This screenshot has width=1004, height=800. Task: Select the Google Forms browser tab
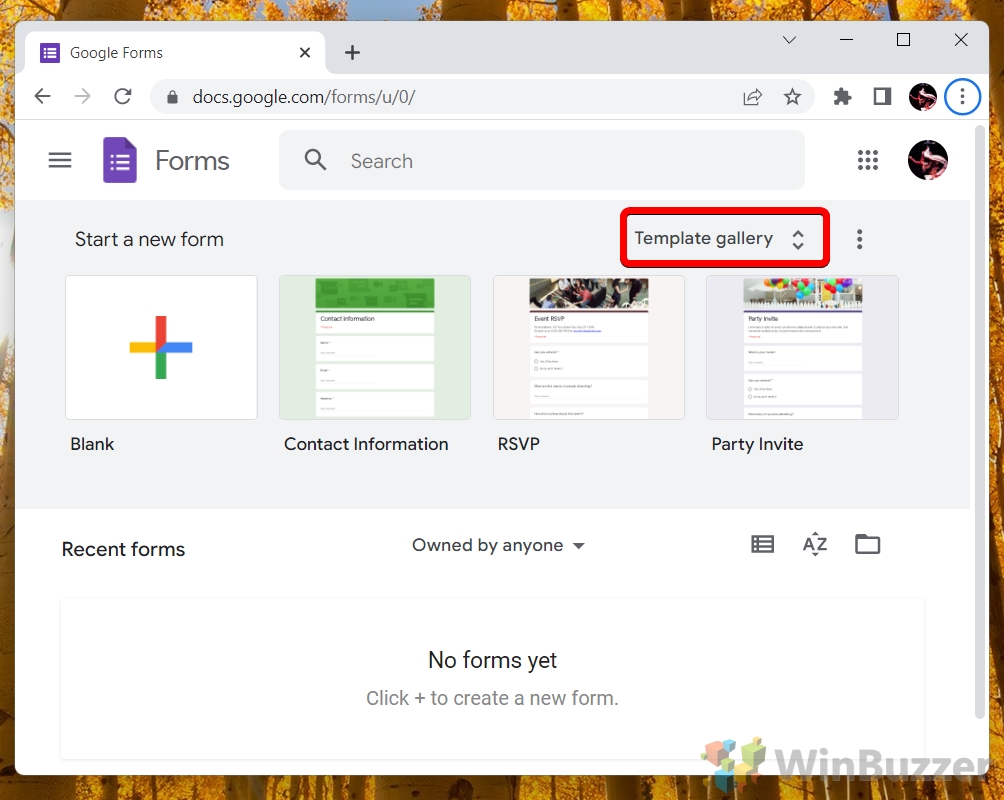coord(175,53)
